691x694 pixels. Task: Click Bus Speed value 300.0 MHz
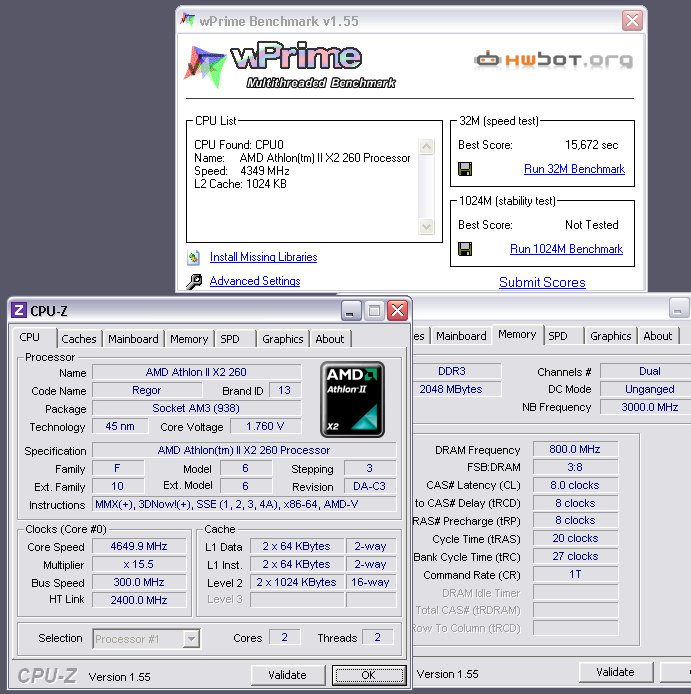[x=139, y=582]
